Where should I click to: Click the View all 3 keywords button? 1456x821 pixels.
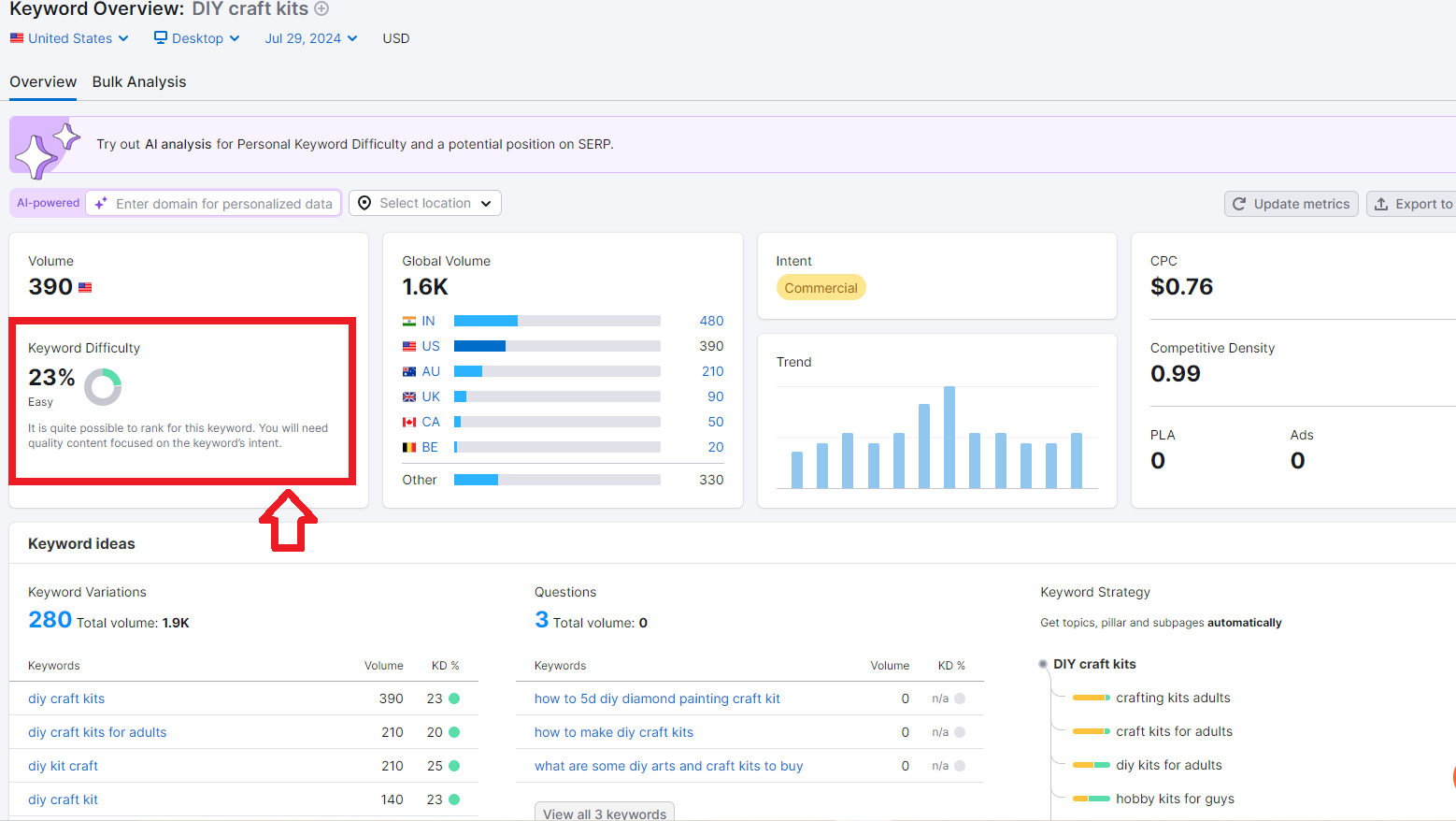pos(605,813)
